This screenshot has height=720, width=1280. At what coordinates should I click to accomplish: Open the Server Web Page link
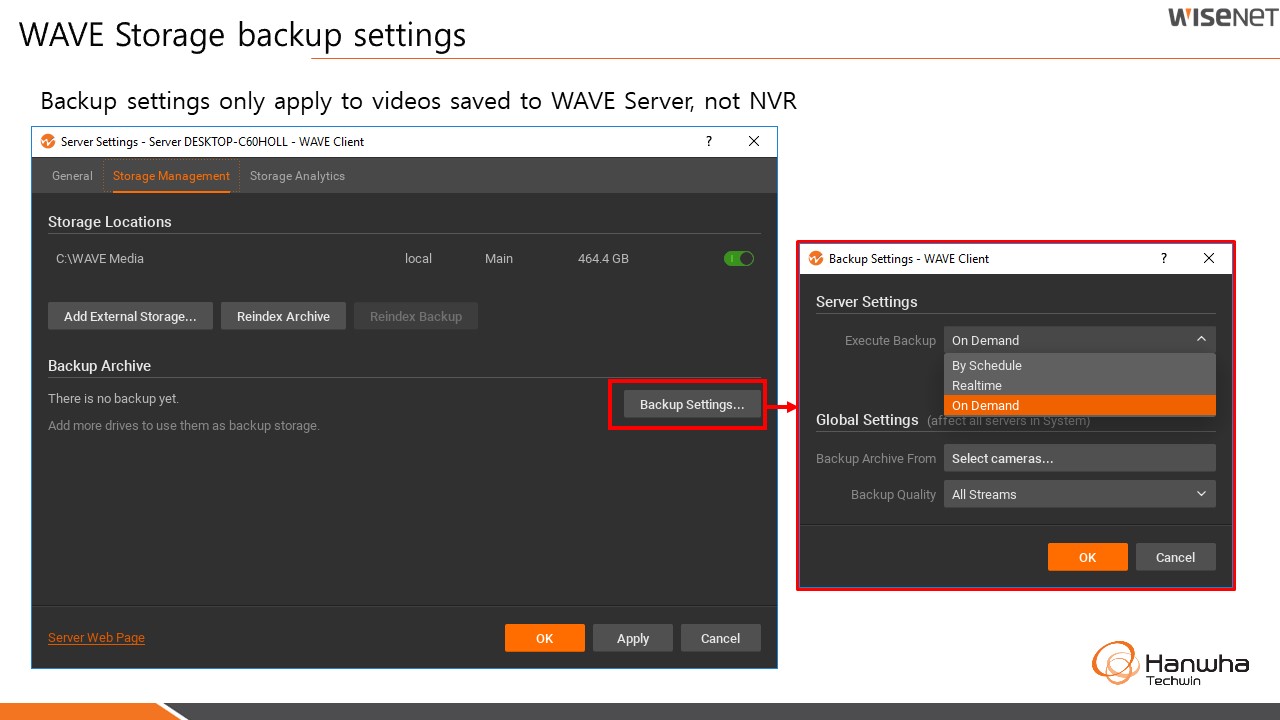point(96,638)
